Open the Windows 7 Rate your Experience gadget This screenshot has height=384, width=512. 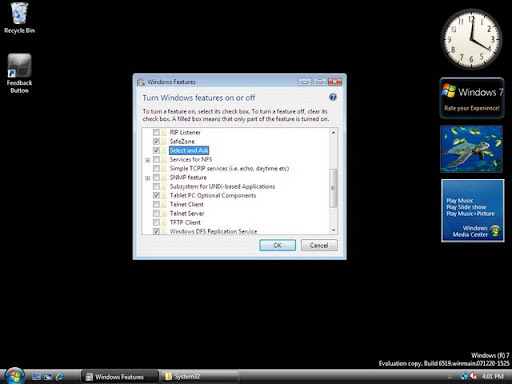tap(472, 98)
